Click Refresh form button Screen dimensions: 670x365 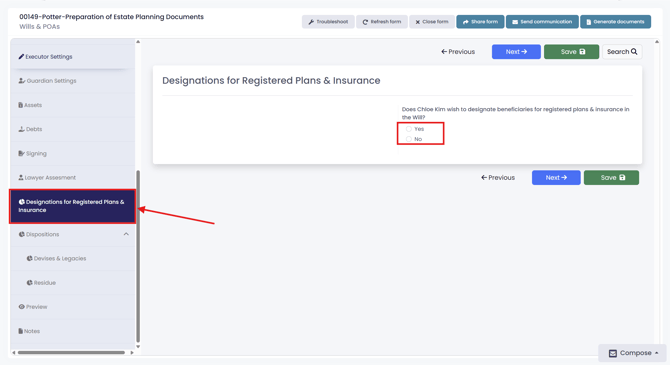coord(382,22)
